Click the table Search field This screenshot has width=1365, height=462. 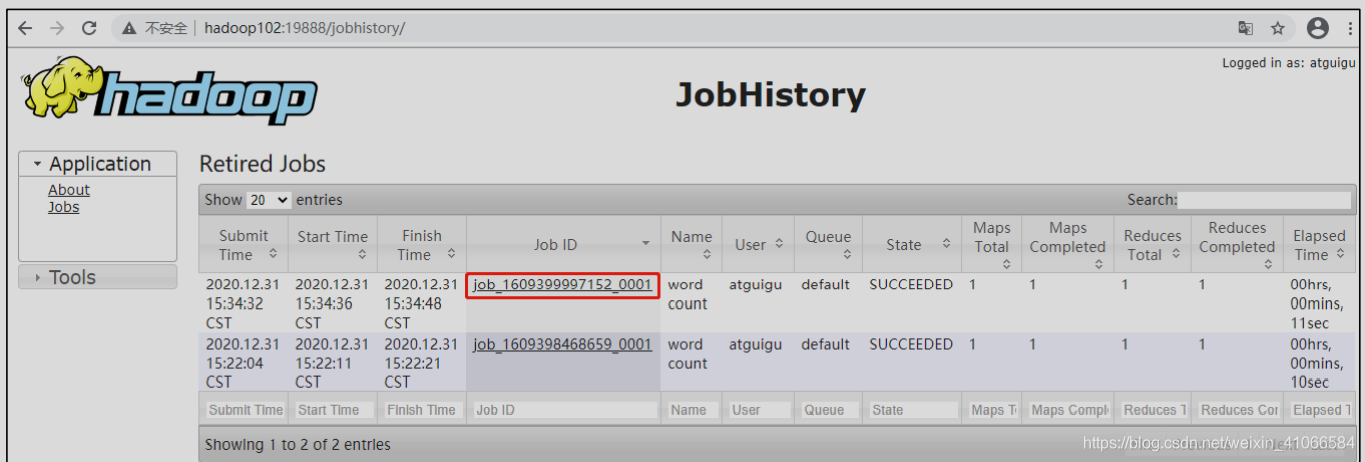1266,200
